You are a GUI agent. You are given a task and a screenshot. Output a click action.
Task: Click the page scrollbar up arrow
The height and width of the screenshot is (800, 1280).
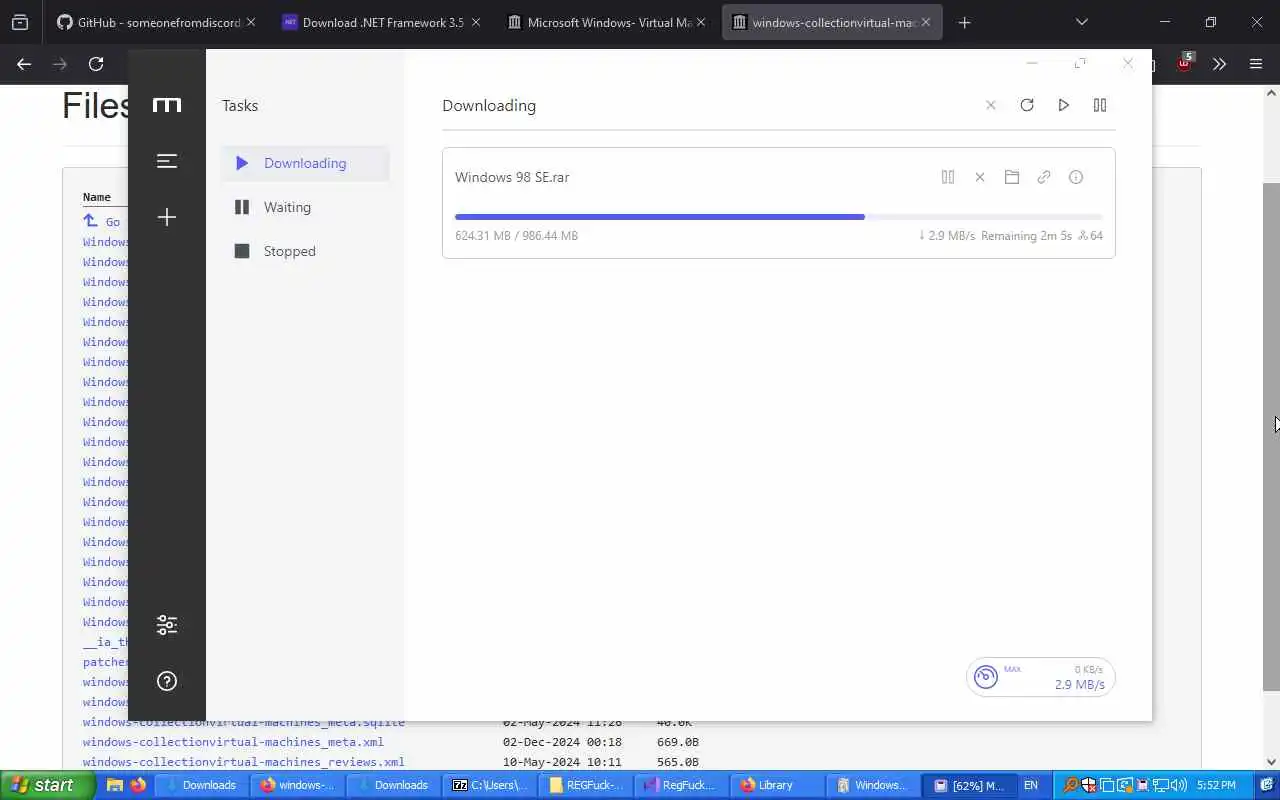click(1271, 93)
